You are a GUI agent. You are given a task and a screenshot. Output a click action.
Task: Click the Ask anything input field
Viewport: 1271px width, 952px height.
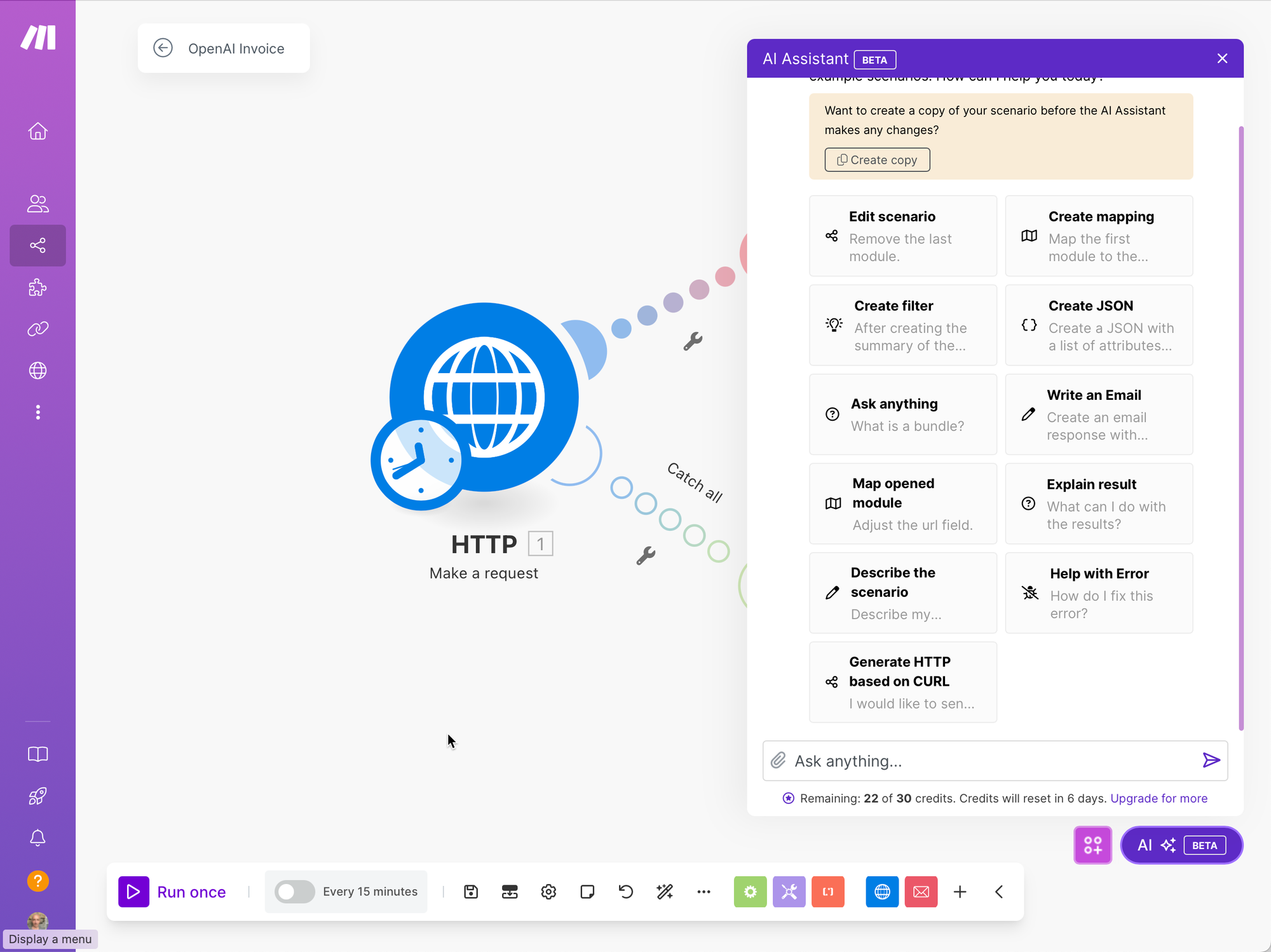(991, 761)
